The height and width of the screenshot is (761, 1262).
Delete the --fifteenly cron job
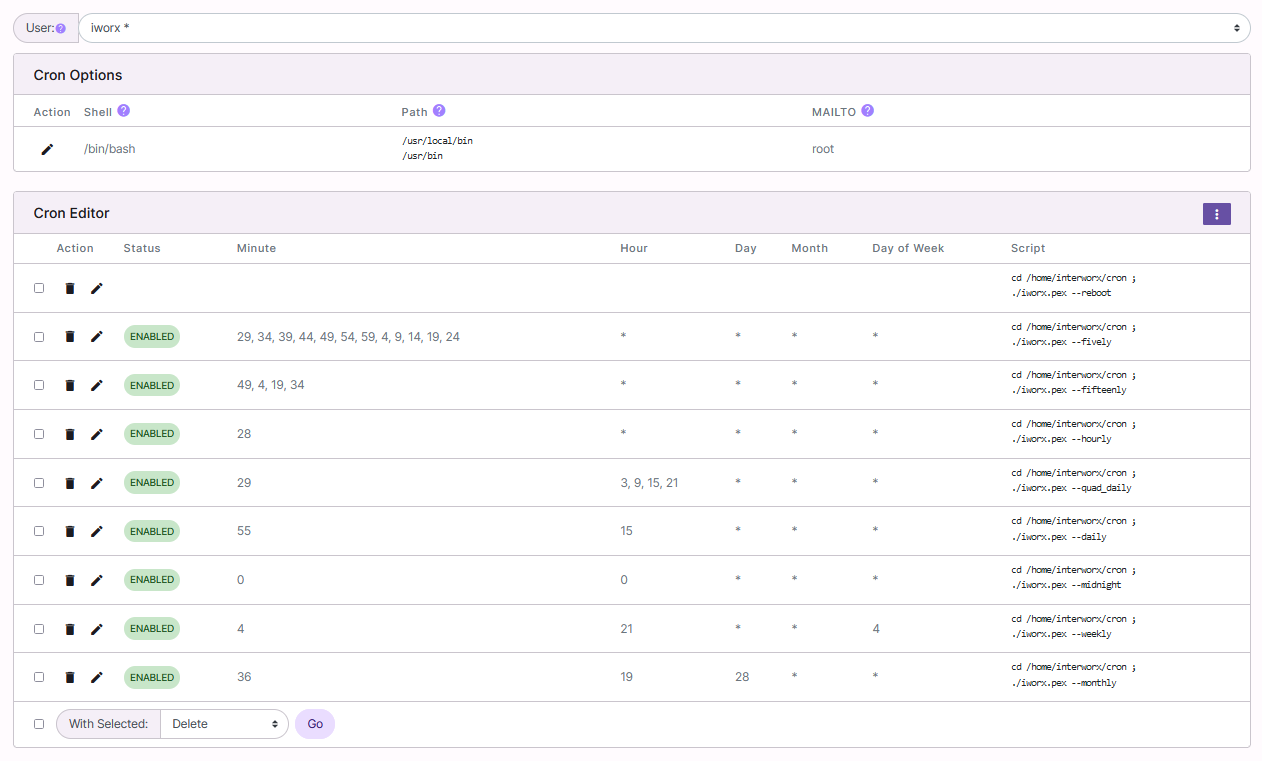pos(70,385)
